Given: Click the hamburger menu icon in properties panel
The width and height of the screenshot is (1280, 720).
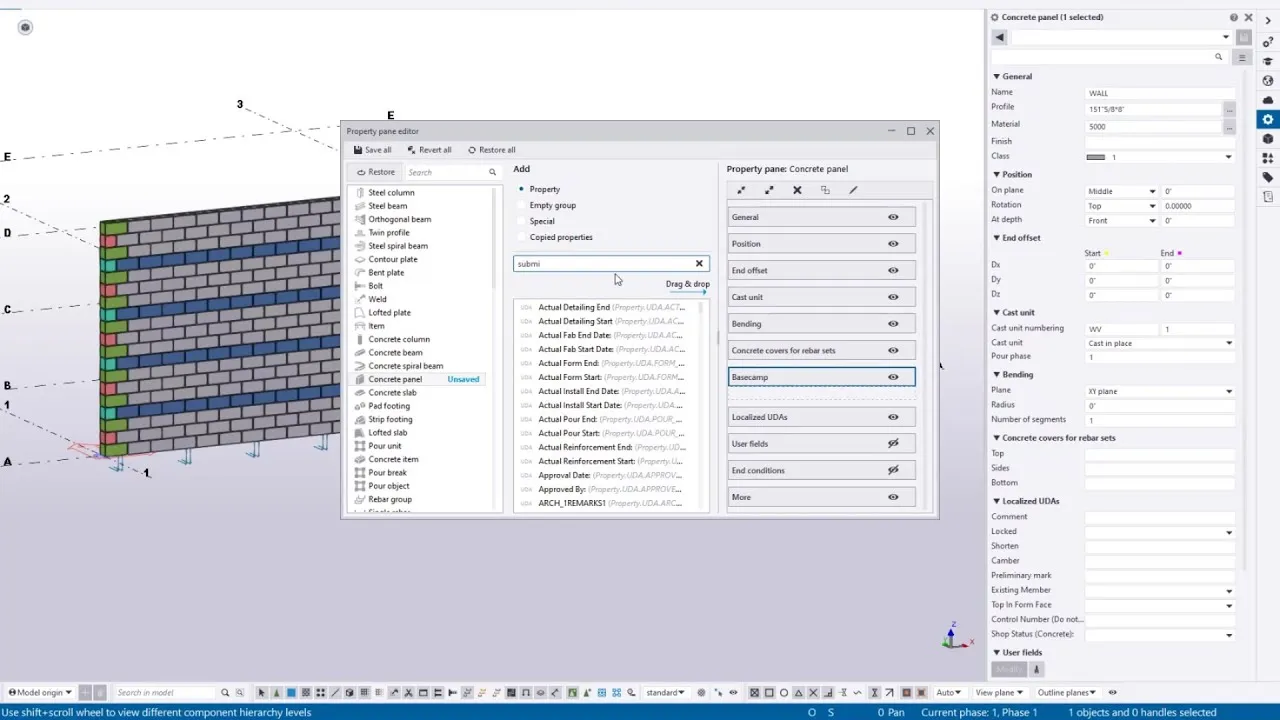Looking at the screenshot, I should point(1241,58).
